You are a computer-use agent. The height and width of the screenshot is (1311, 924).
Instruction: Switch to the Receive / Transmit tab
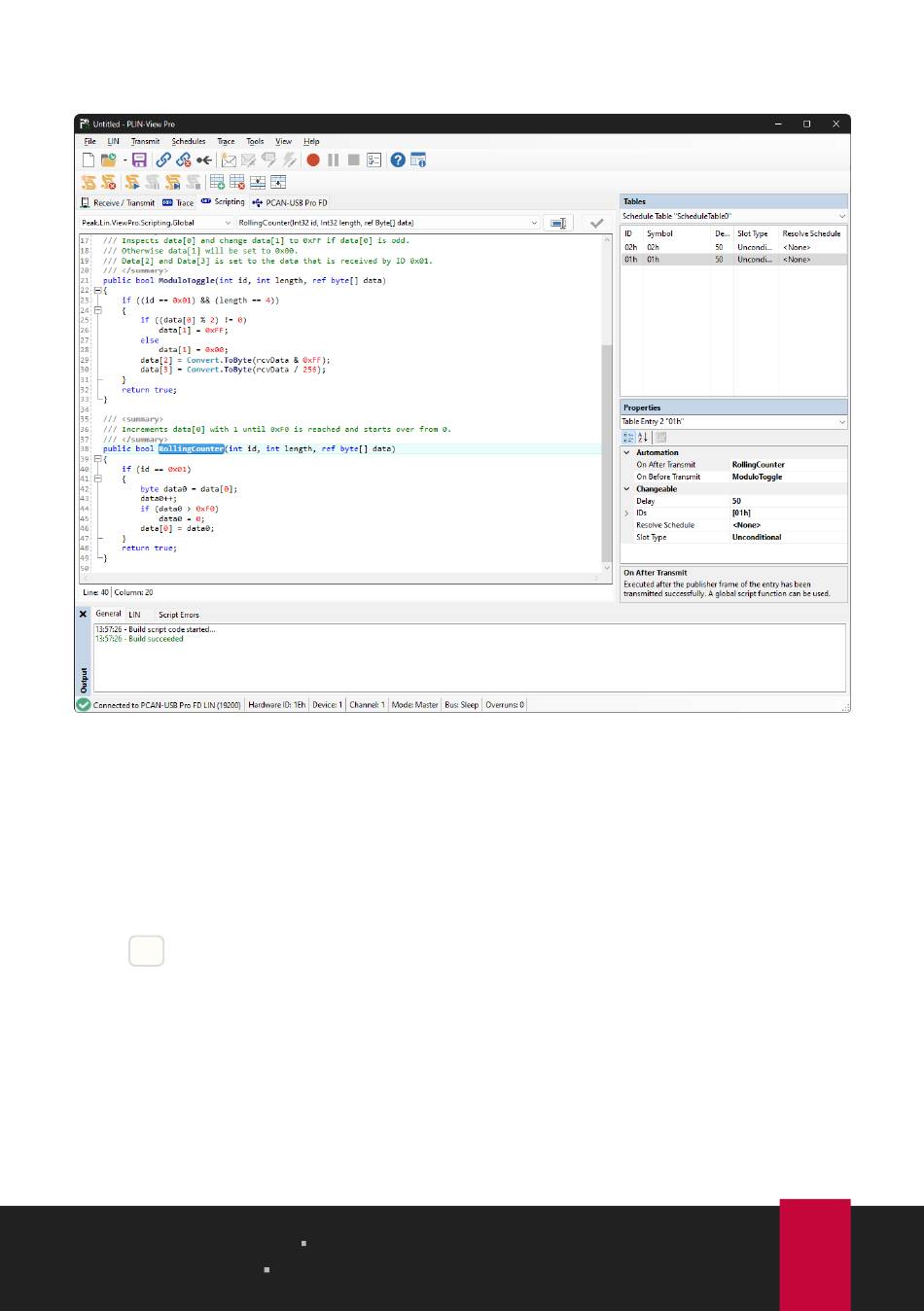(x=118, y=202)
